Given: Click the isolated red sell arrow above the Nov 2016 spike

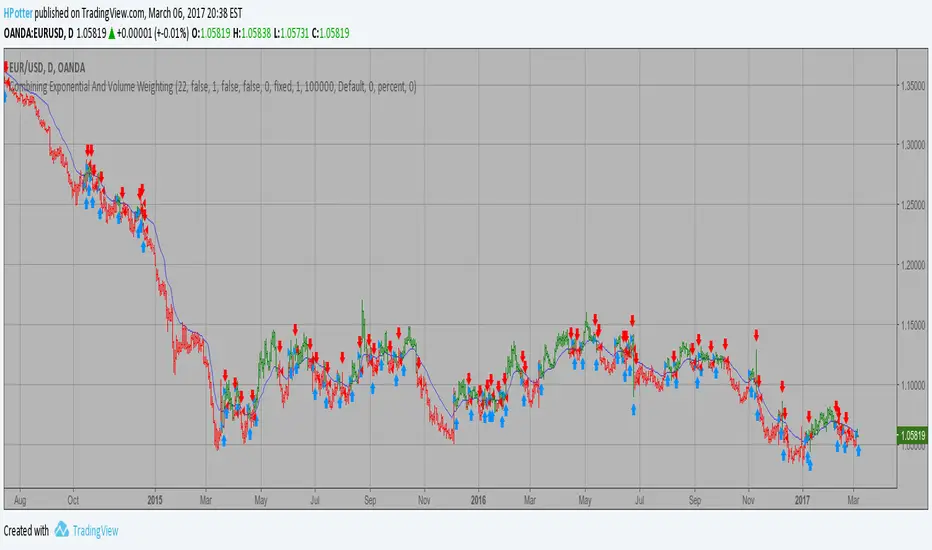Looking at the screenshot, I should (x=757, y=335).
